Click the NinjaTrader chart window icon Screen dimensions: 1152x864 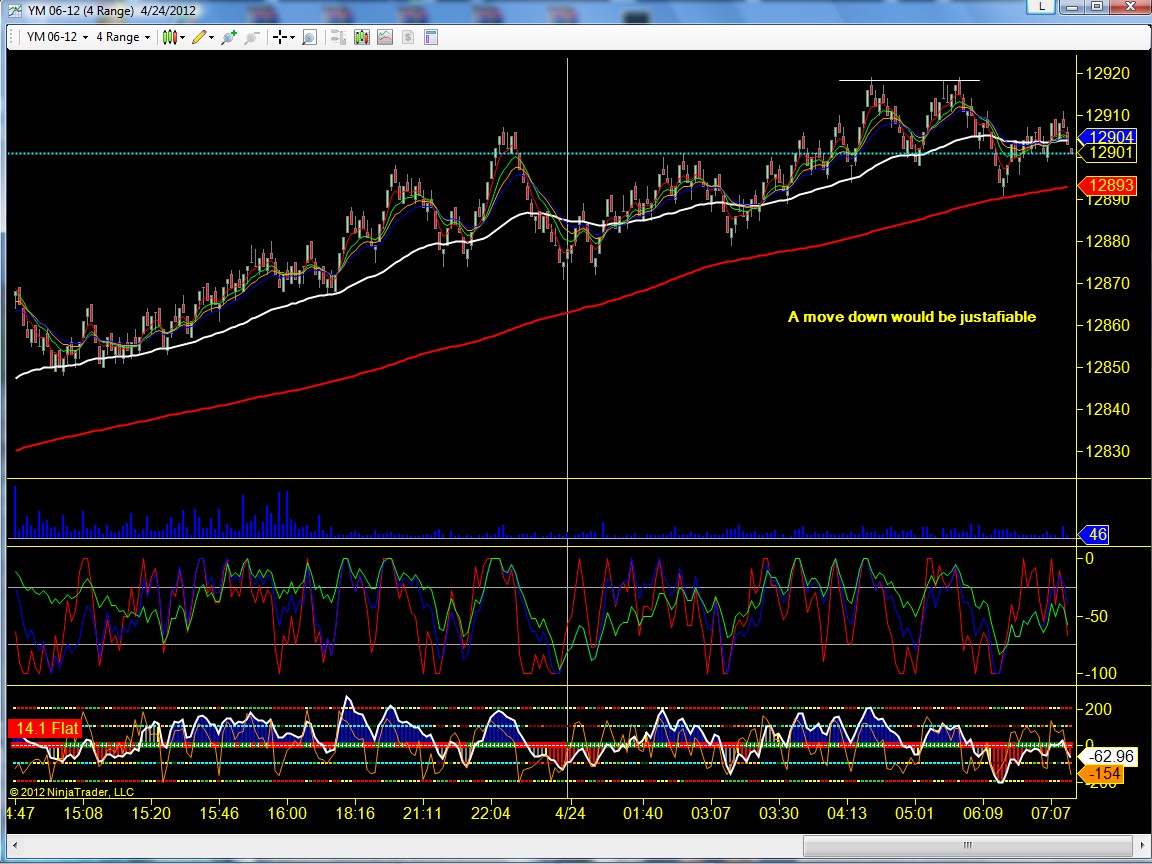click(x=15, y=10)
